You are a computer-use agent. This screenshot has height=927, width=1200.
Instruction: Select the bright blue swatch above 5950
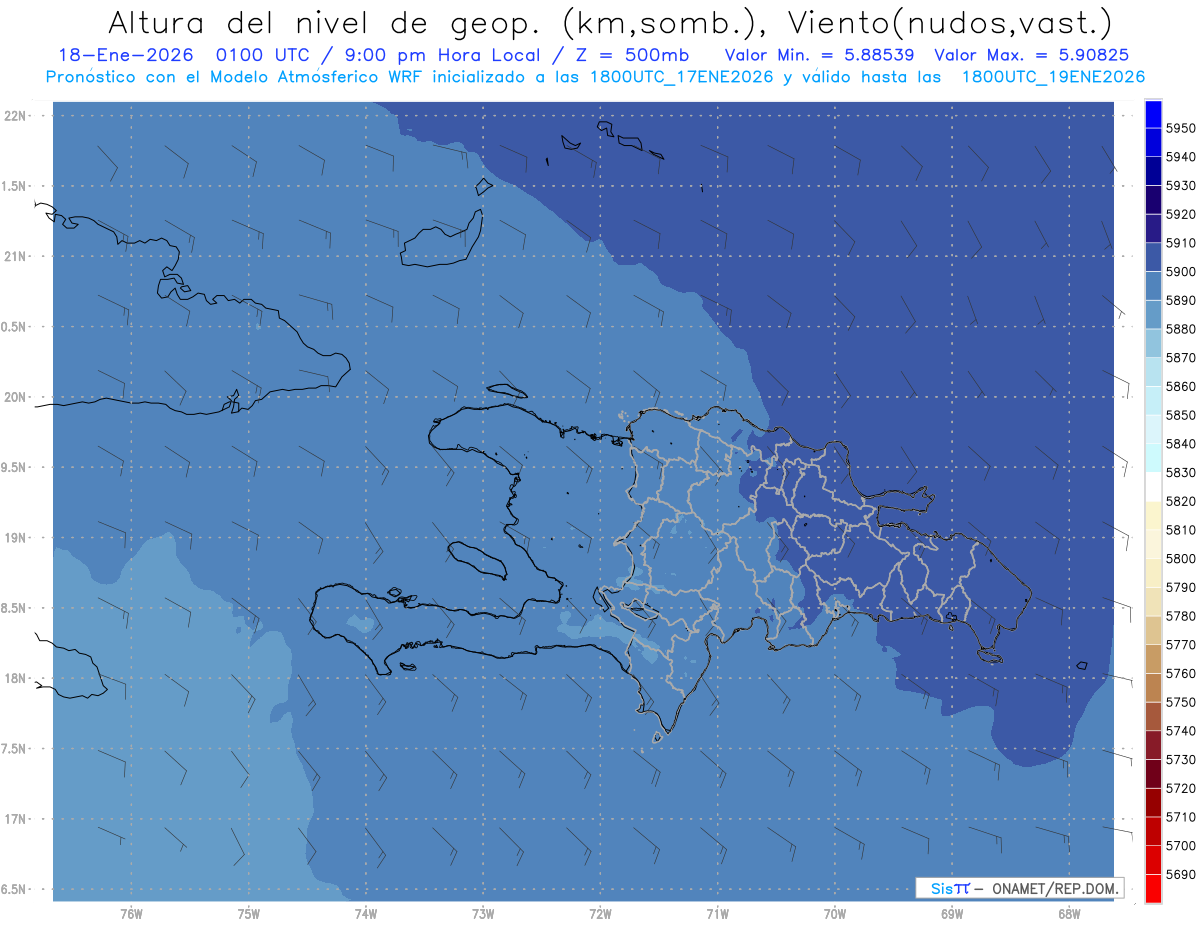(1153, 114)
